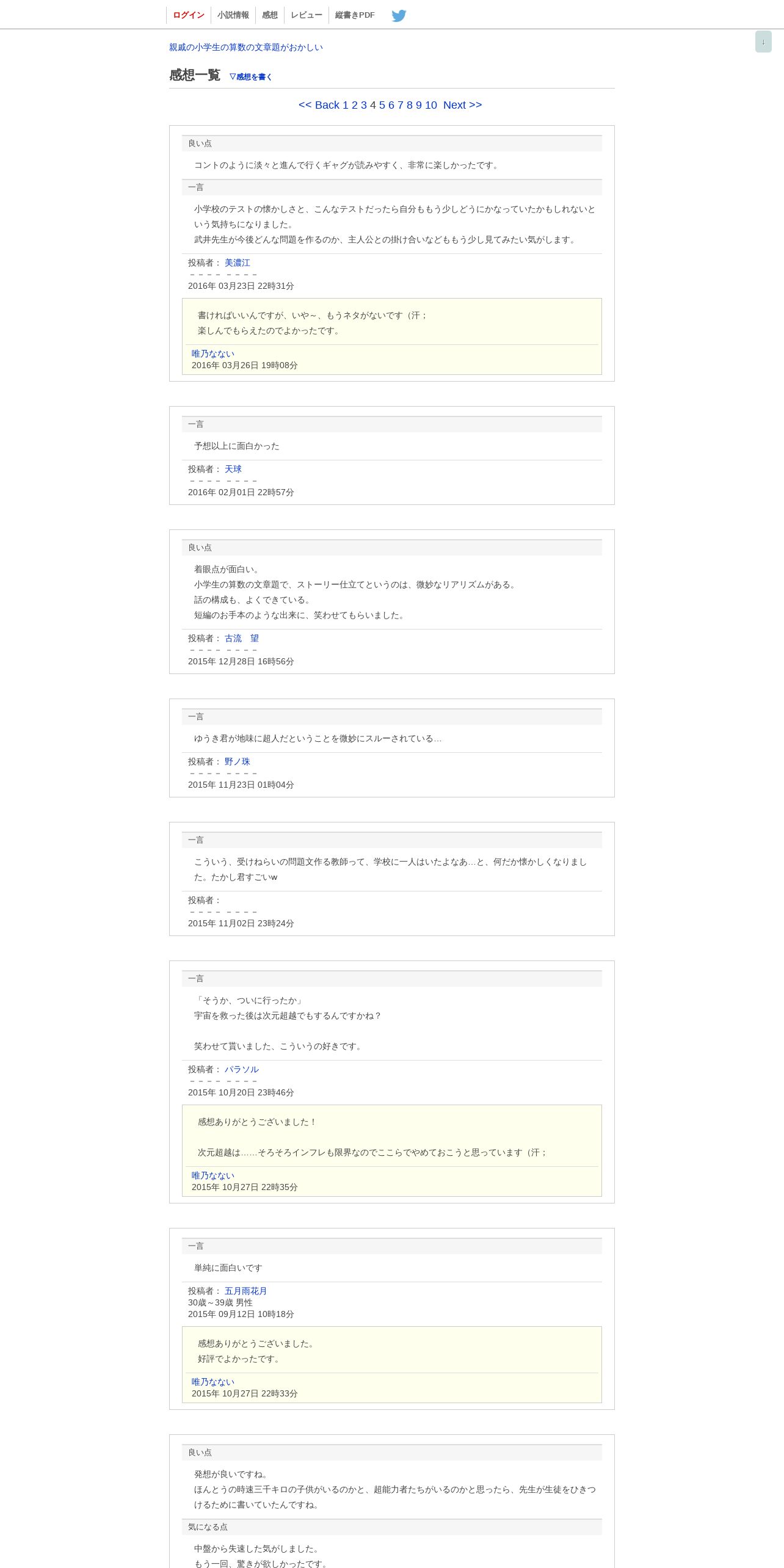
Task: Expand the ▽感想を書く link
Action: pyautogui.click(x=250, y=77)
